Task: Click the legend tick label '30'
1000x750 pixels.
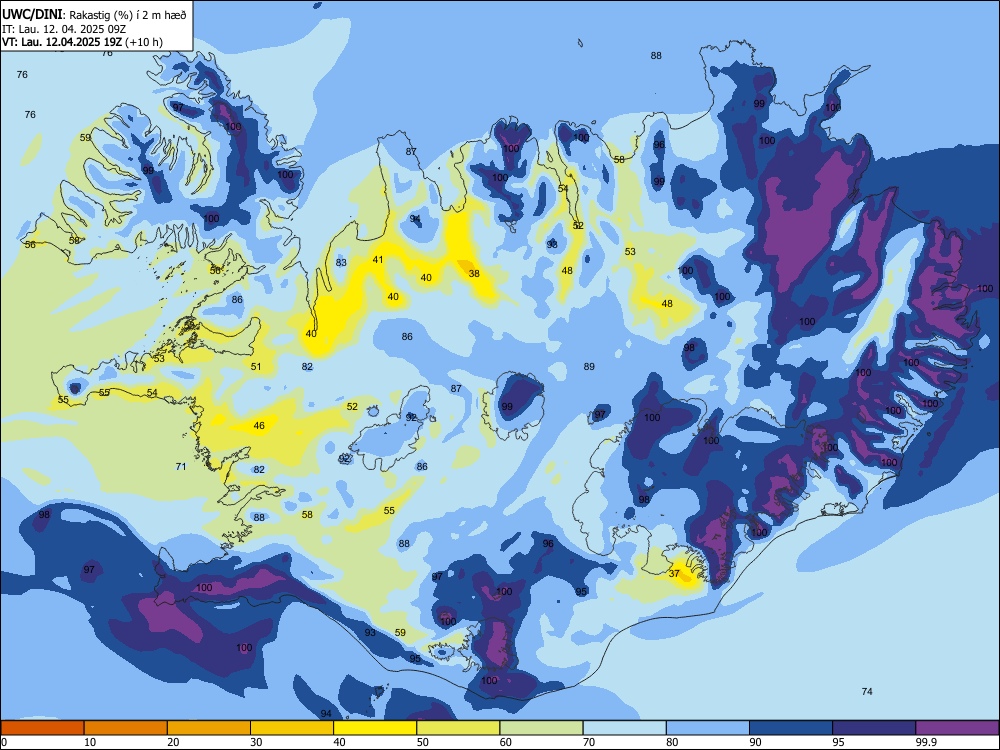Action: 256,742
